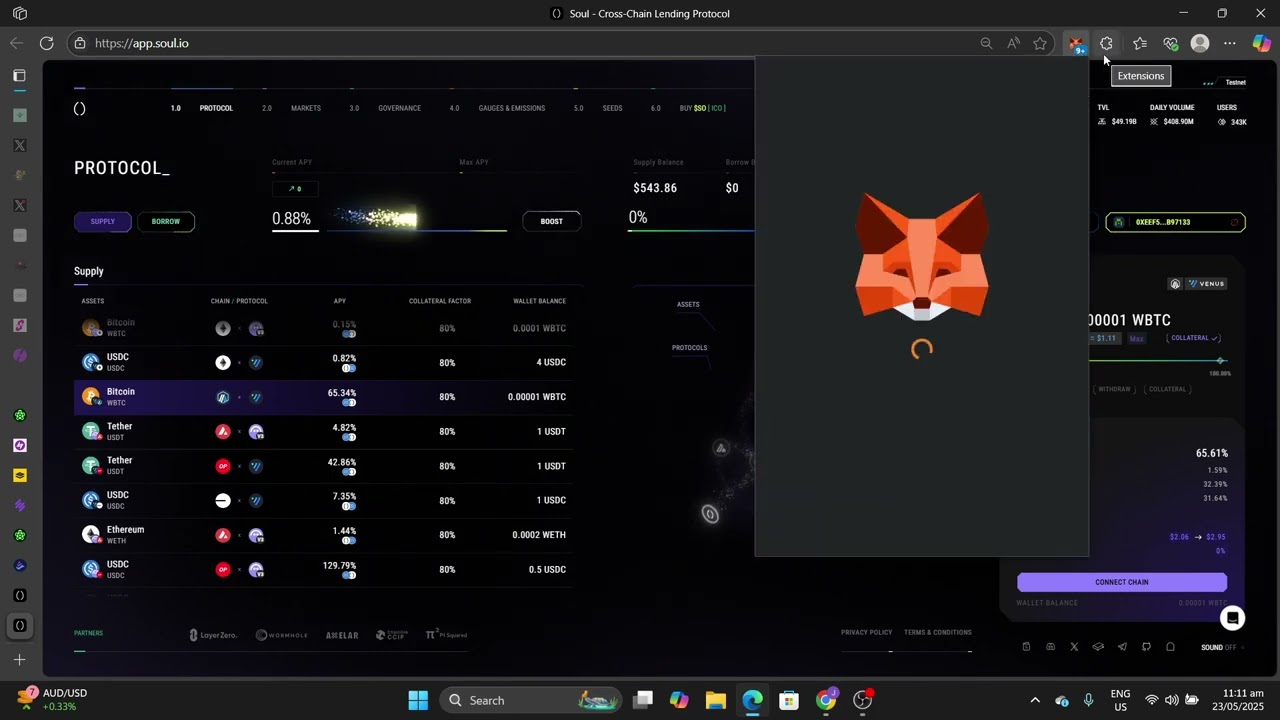Open the Edge Copilot icon

pos(1262,43)
